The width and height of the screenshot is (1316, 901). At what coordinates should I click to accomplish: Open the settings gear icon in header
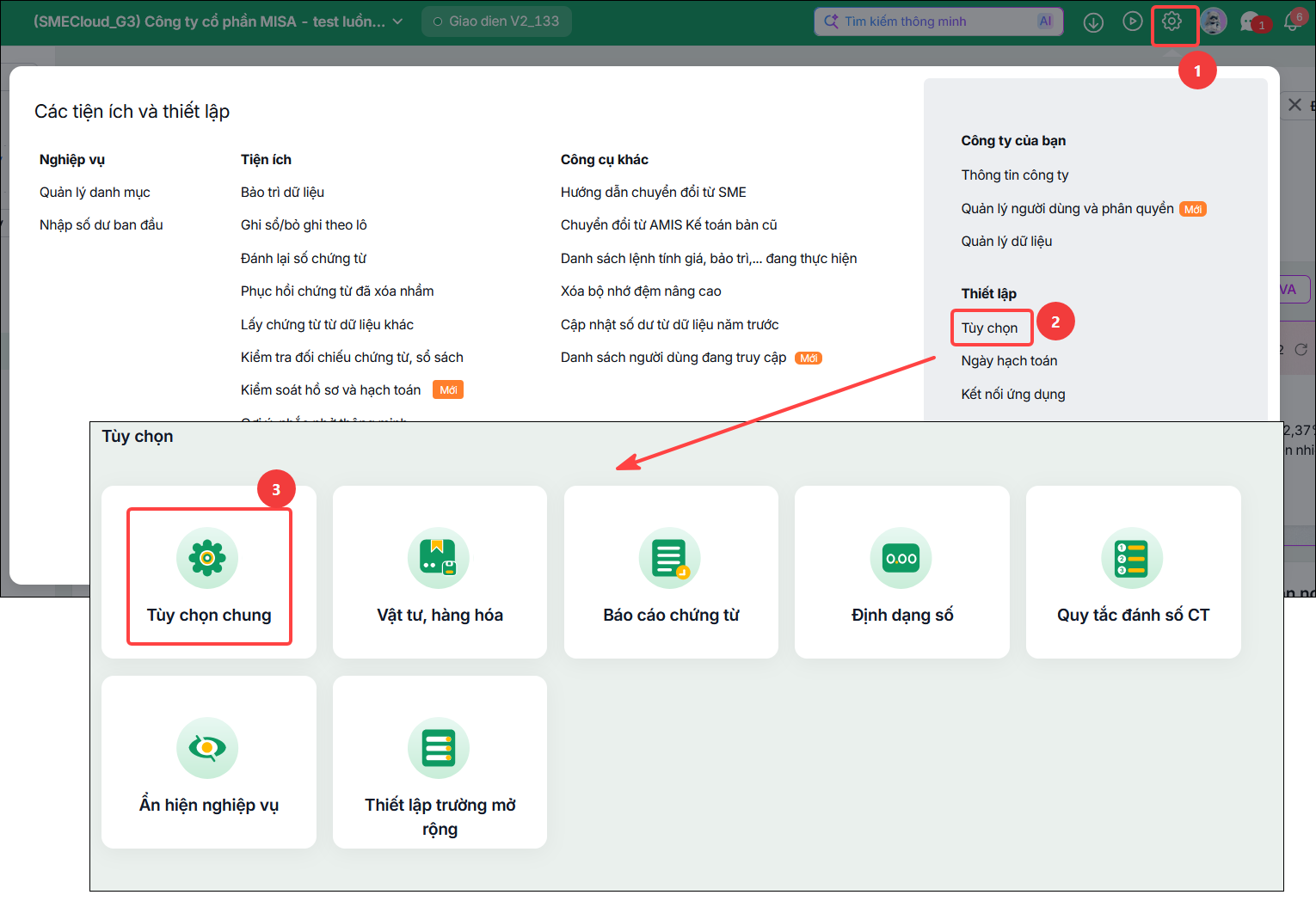coord(1171,21)
